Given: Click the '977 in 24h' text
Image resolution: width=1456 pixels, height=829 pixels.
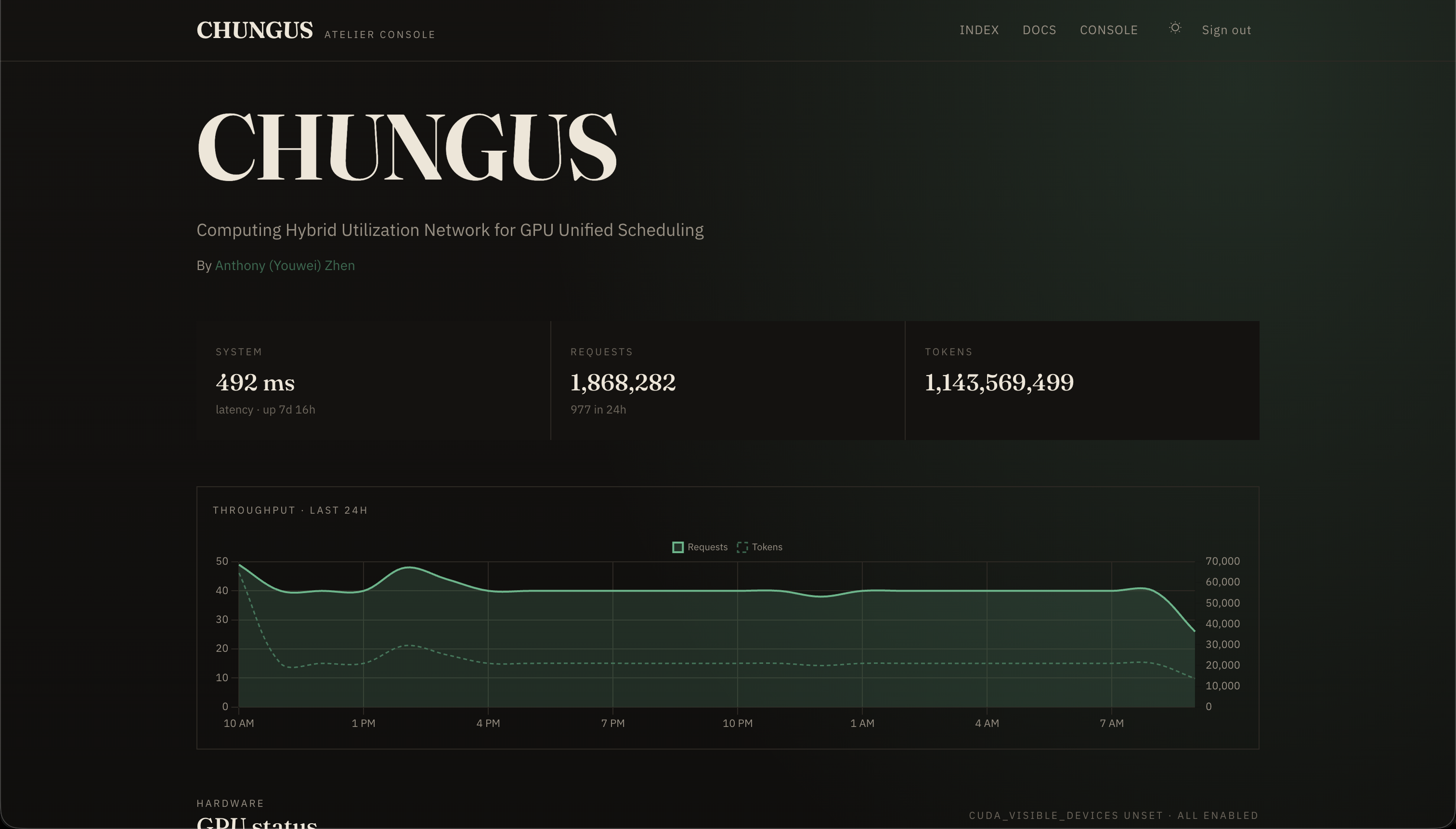Looking at the screenshot, I should tap(598, 410).
